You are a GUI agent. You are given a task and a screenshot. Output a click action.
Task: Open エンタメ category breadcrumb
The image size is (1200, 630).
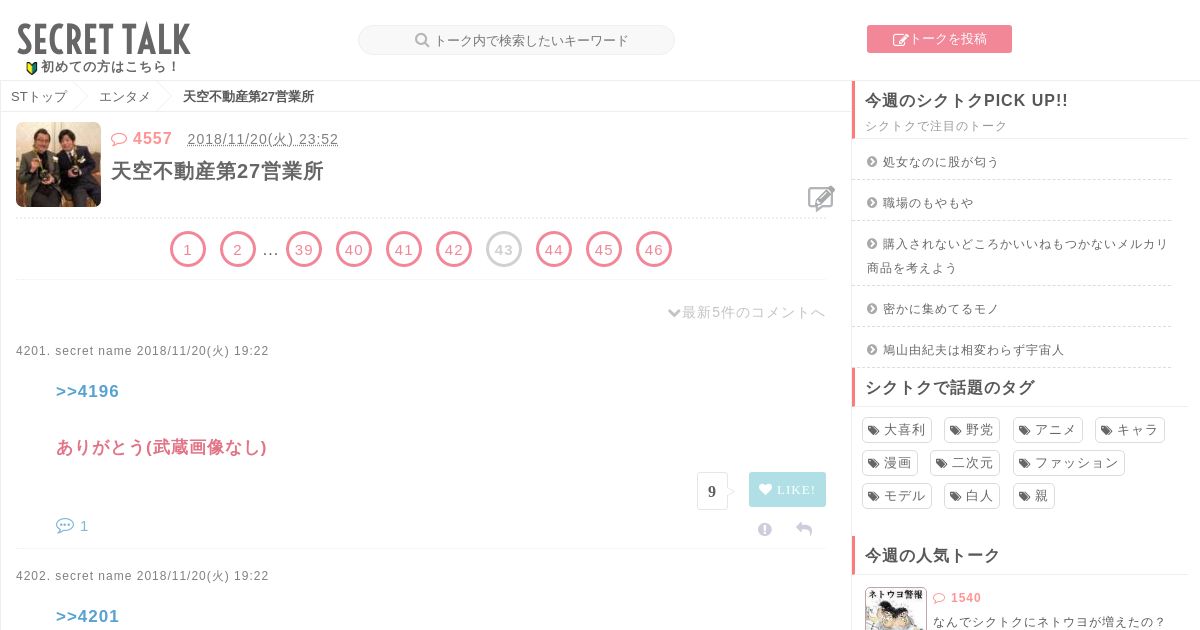pyautogui.click(x=125, y=97)
